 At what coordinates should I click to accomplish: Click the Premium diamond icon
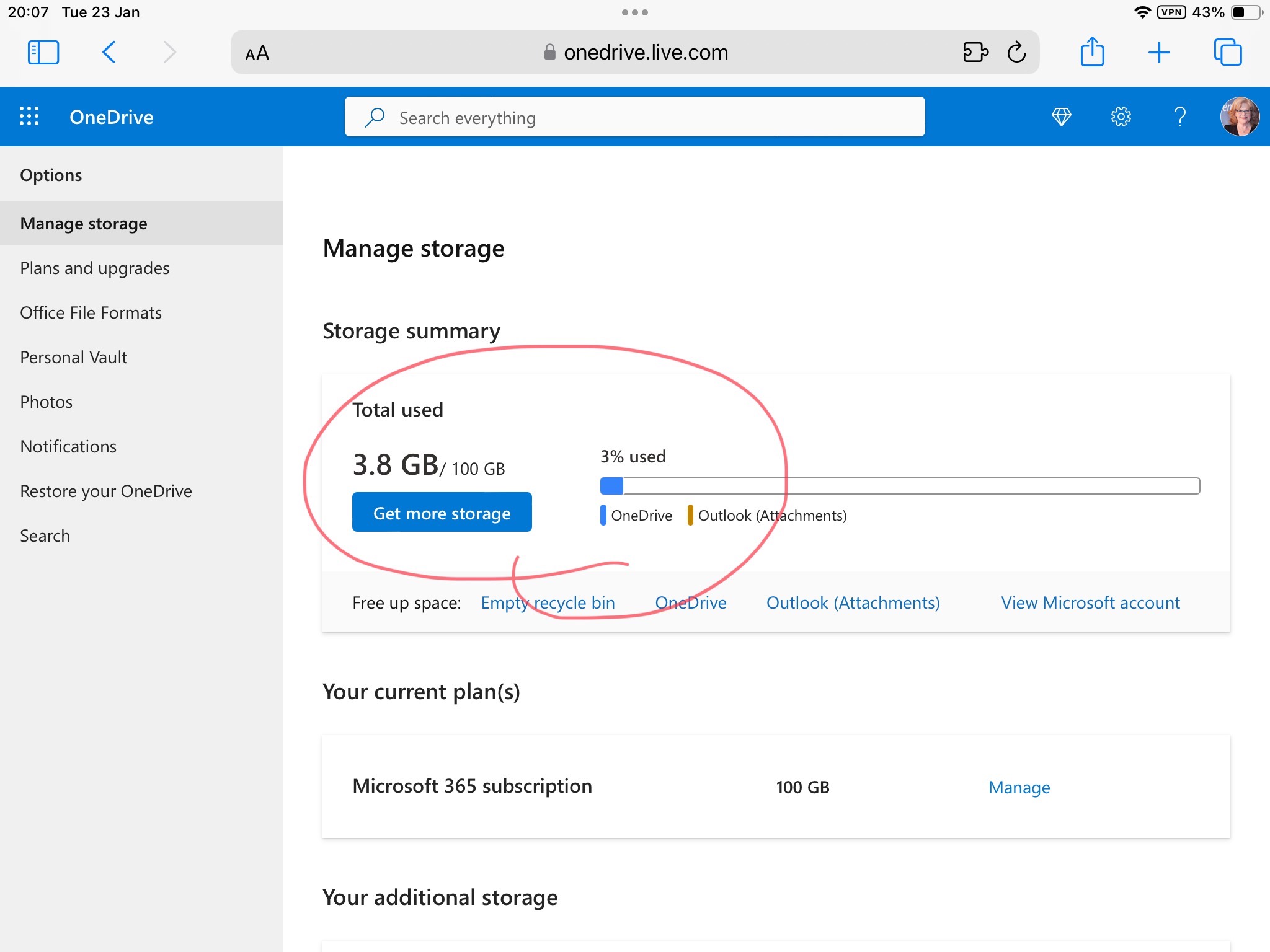click(x=1062, y=117)
